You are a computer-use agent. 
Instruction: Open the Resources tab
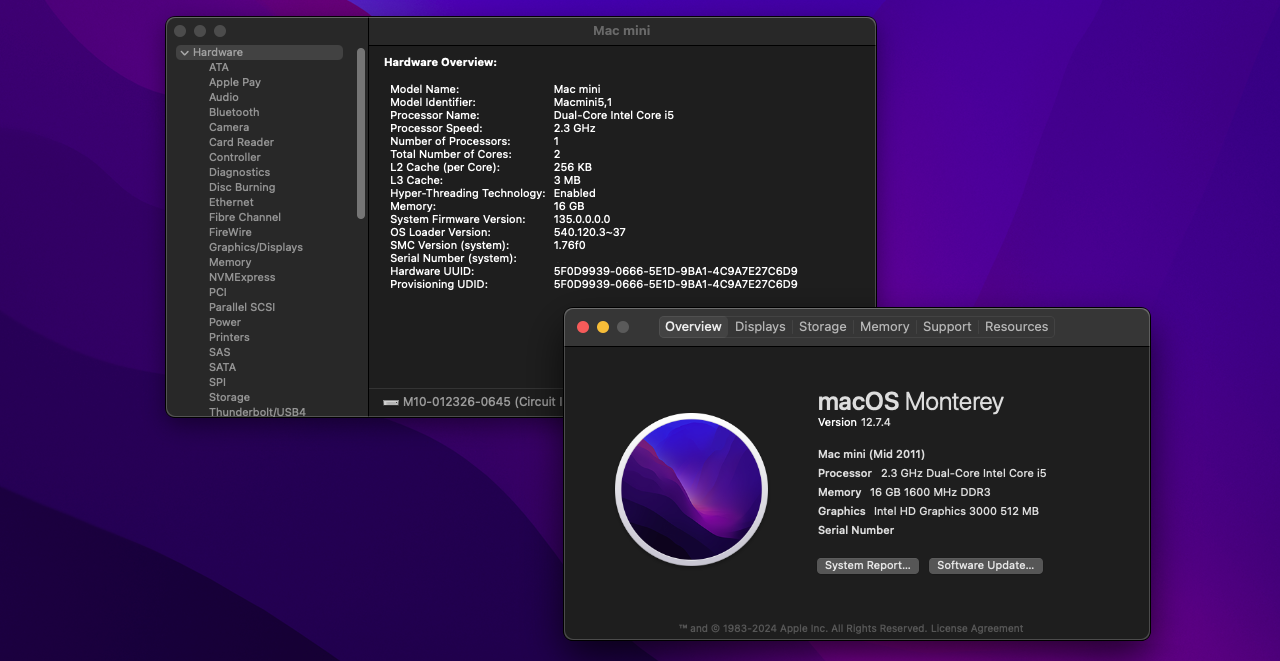coord(1016,327)
